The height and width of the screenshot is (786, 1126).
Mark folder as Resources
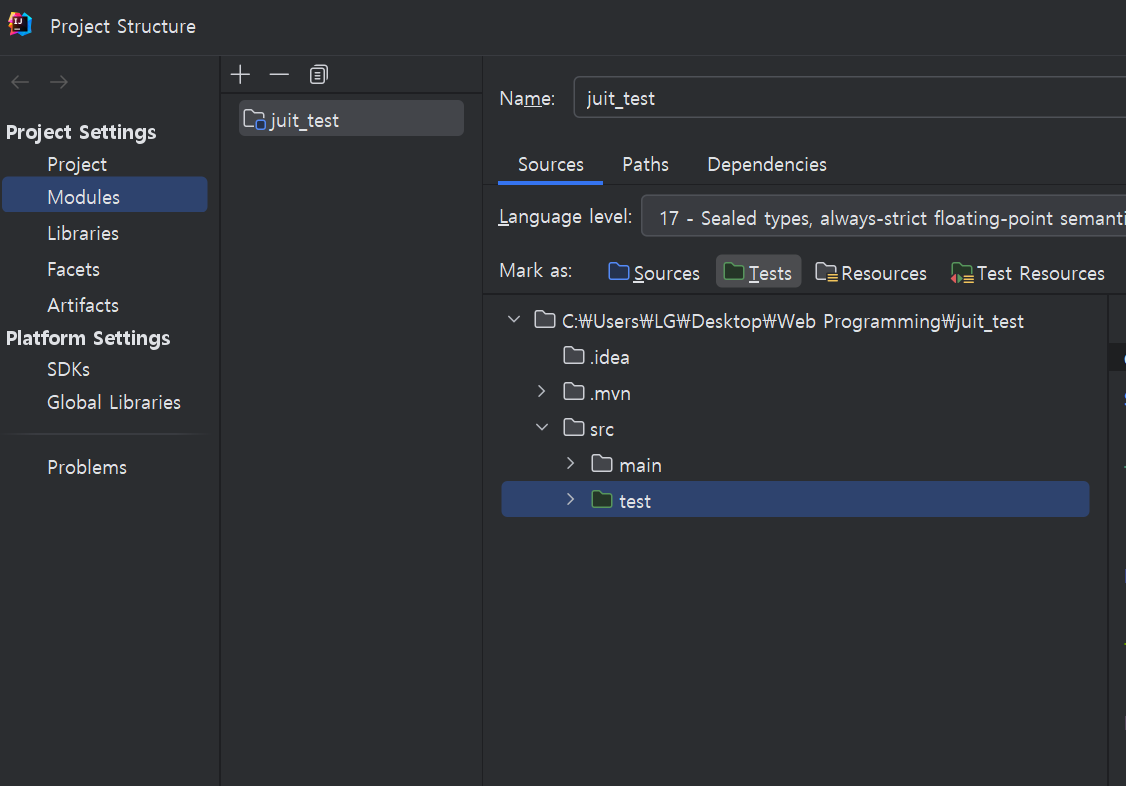coord(870,273)
